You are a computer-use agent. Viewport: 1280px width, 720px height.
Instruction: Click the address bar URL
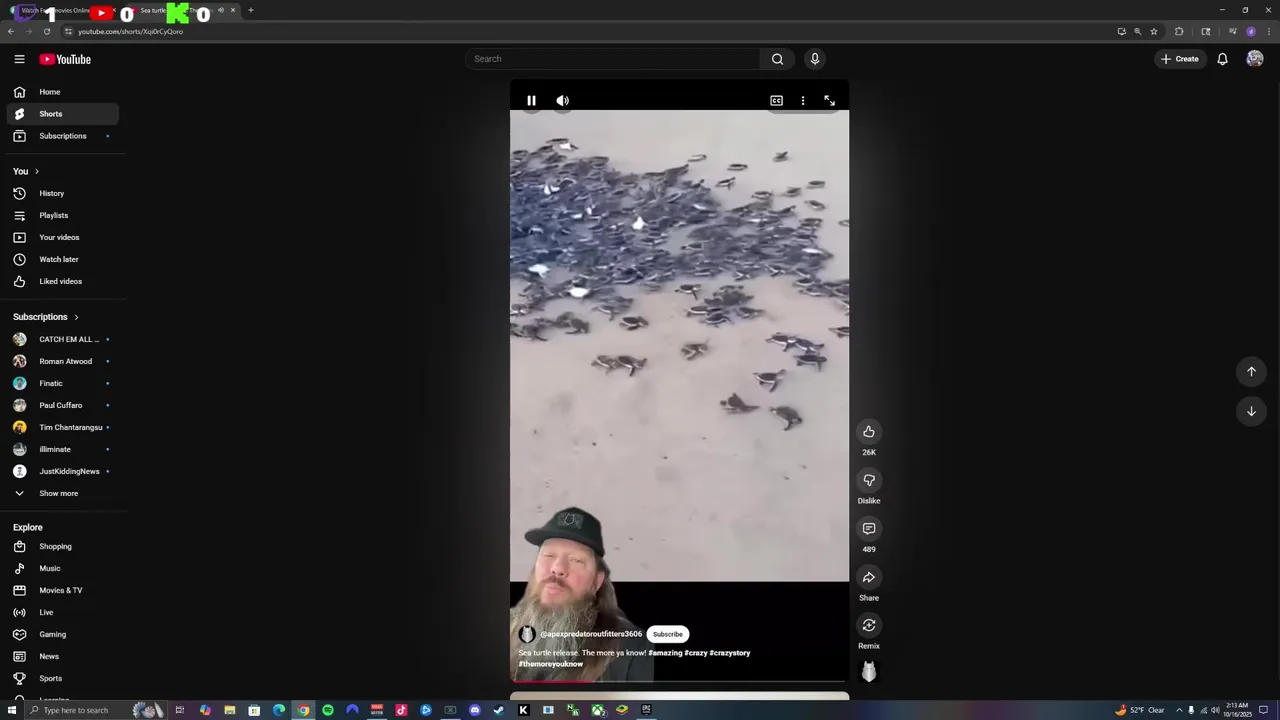(x=130, y=31)
